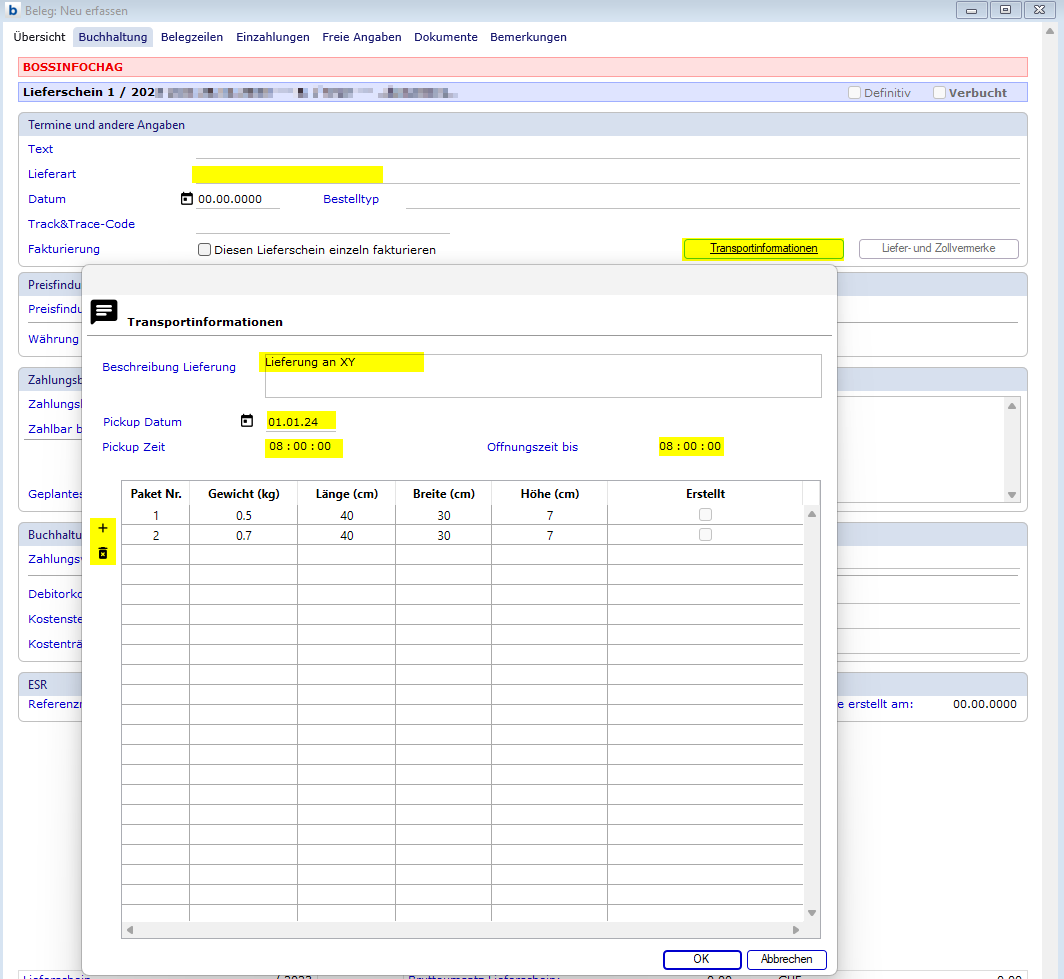Click the delete package row trash icon
The width and height of the screenshot is (1064, 979).
coord(102,553)
